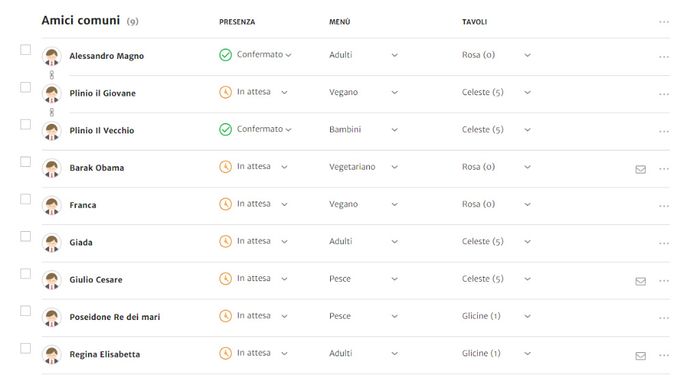Click Giada's avatar icon
The height and width of the screenshot is (384, 700).
pyautogui.click(x=52, y=243)
